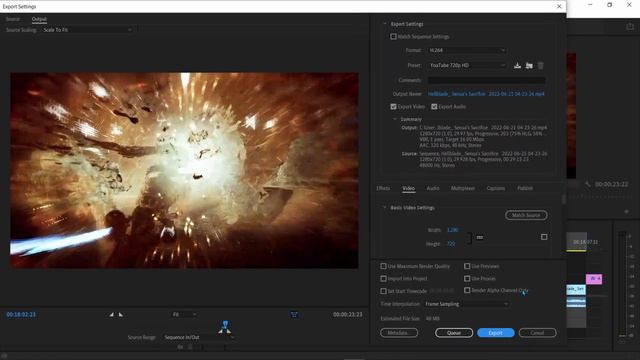
Task: Click the Metadata button
Action: tap(399, 333)
